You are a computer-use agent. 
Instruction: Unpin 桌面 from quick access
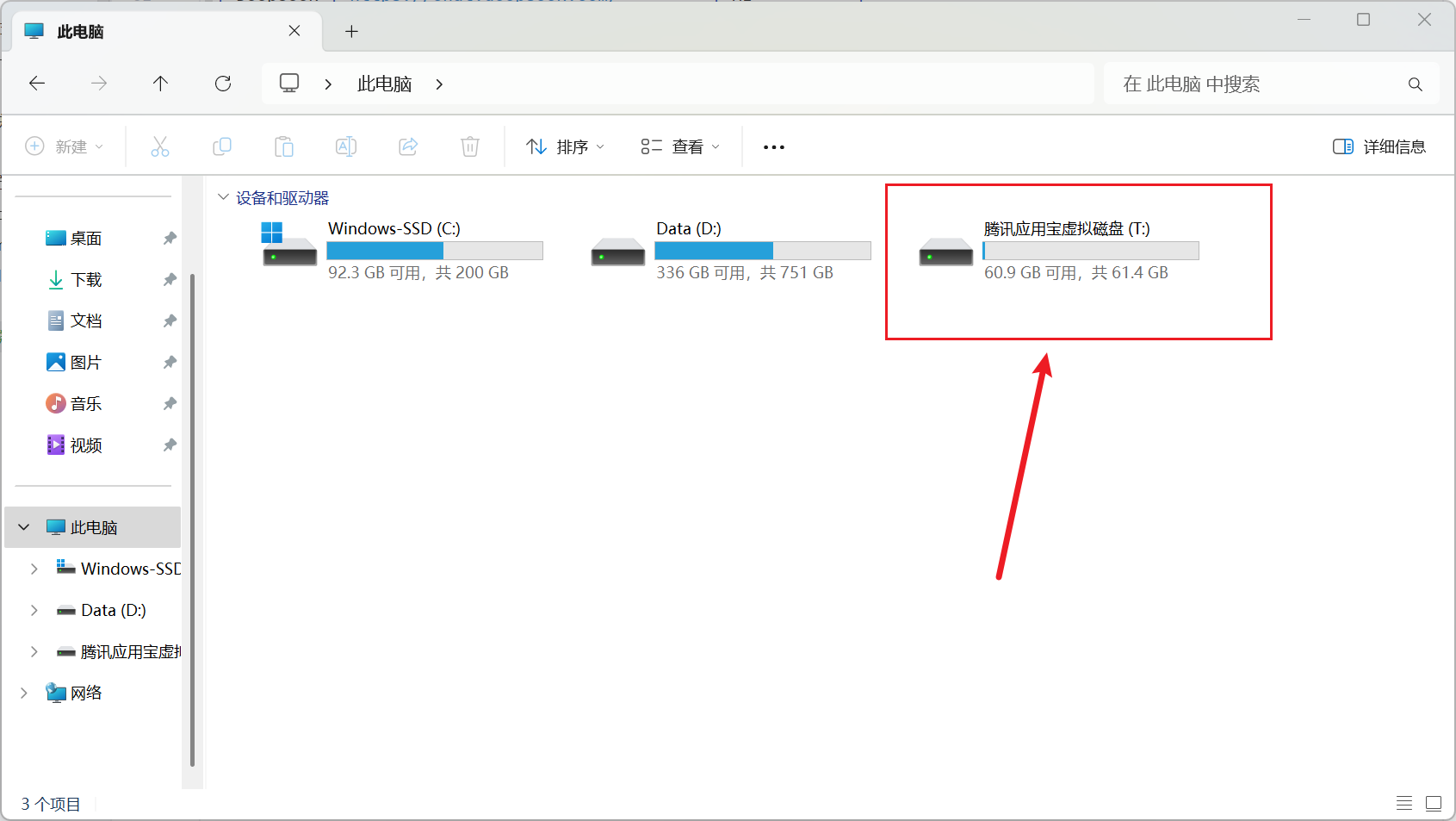(170, 238)
